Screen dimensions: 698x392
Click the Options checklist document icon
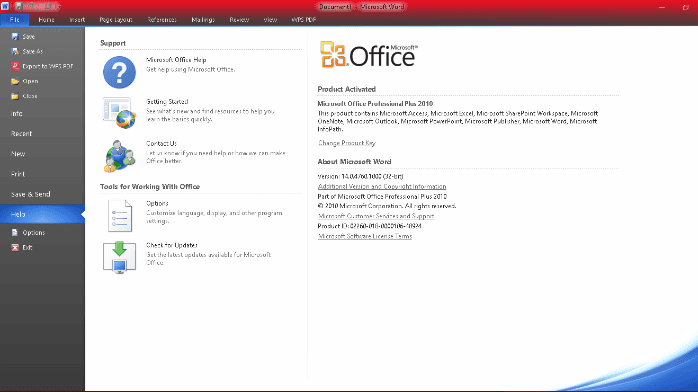(119, 216)
